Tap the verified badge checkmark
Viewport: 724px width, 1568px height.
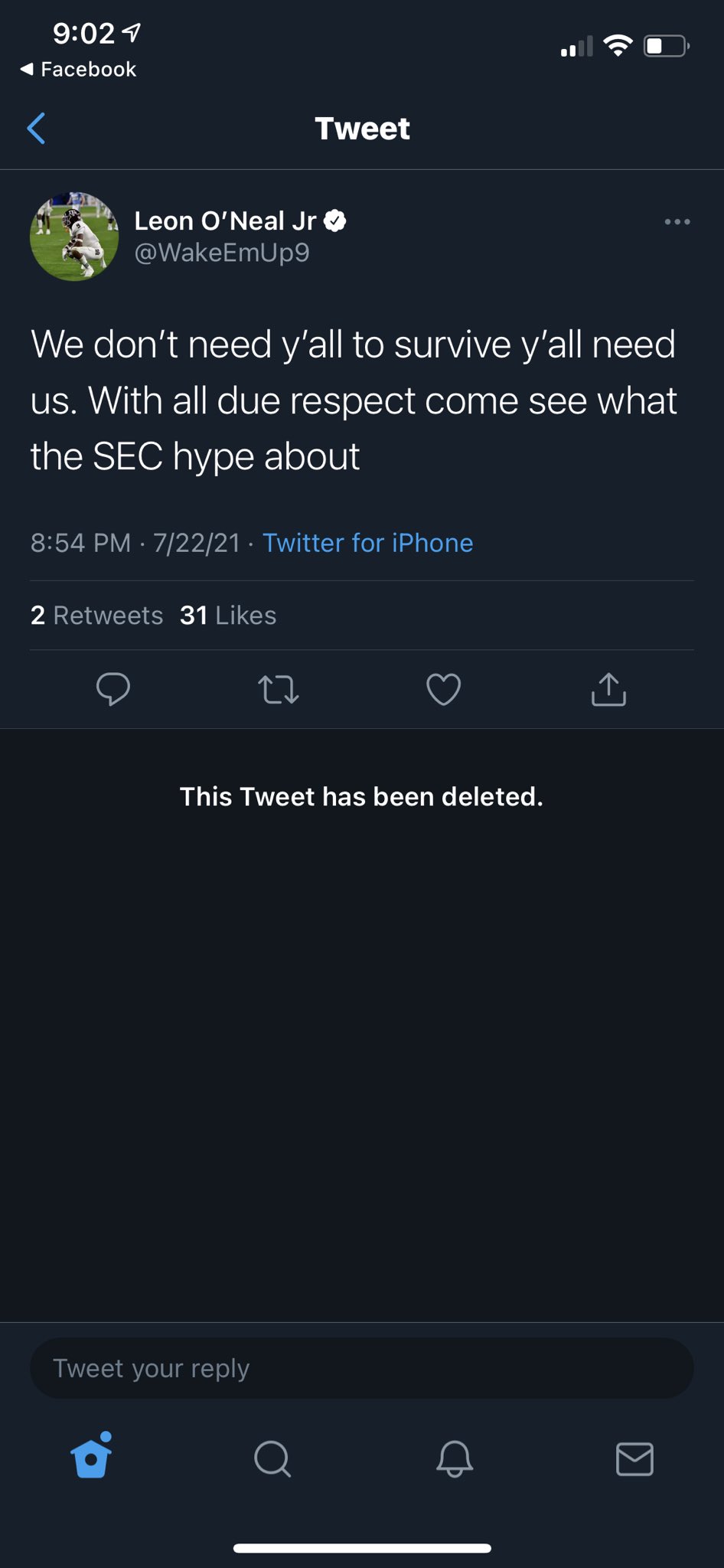coord(335,221)
